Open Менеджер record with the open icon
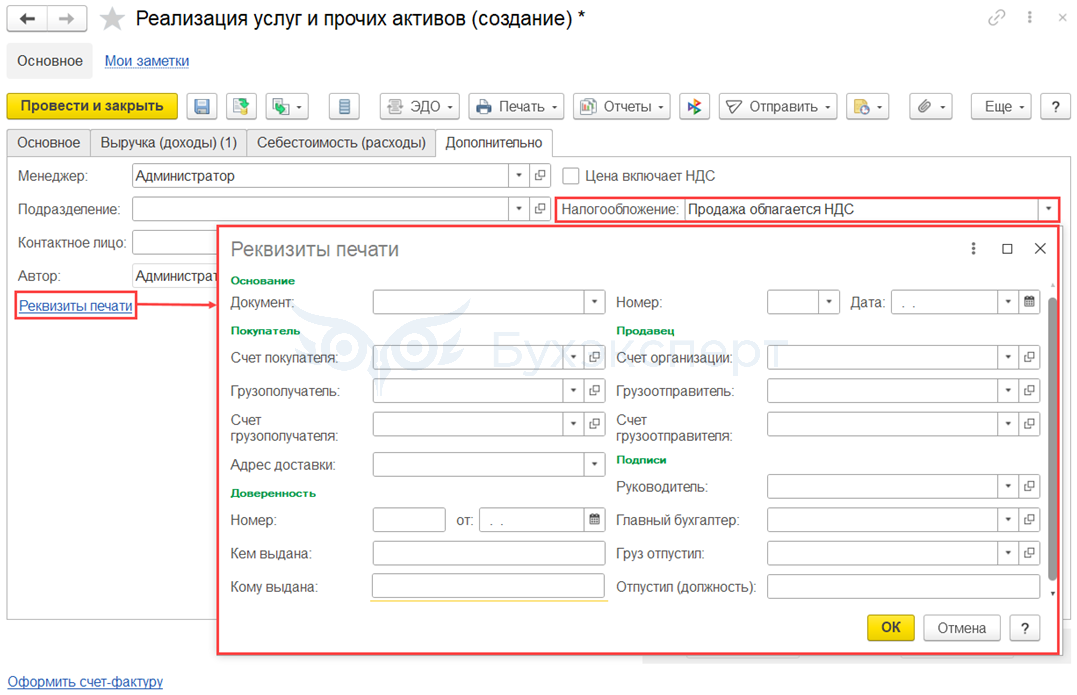Screen dimensions: 1077x695 [x=541, y=176]
